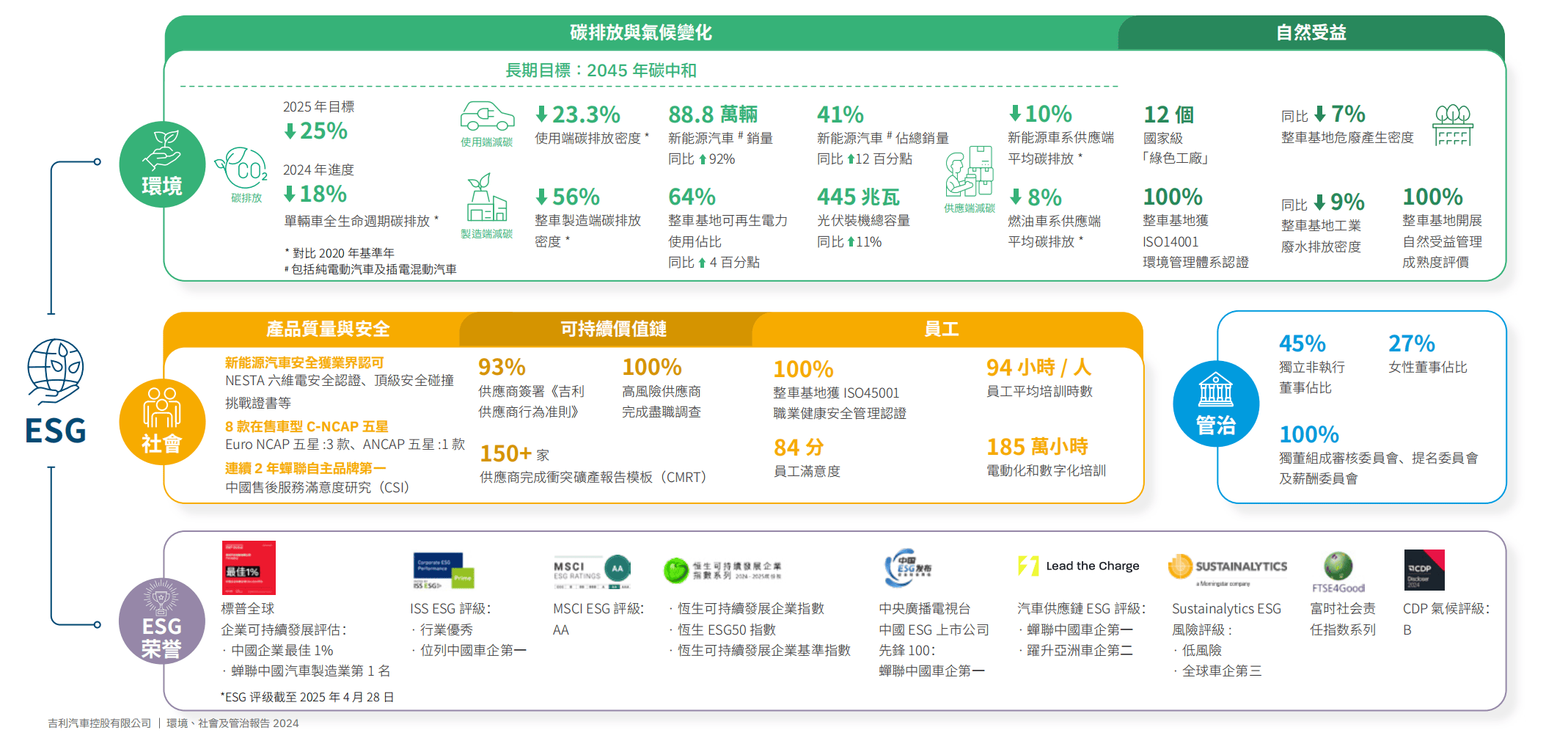The width and height of the screenshot is (1568, 741).
Task: Click the blue 管治 governance circle icon
Action: (x=1216, y=404)
